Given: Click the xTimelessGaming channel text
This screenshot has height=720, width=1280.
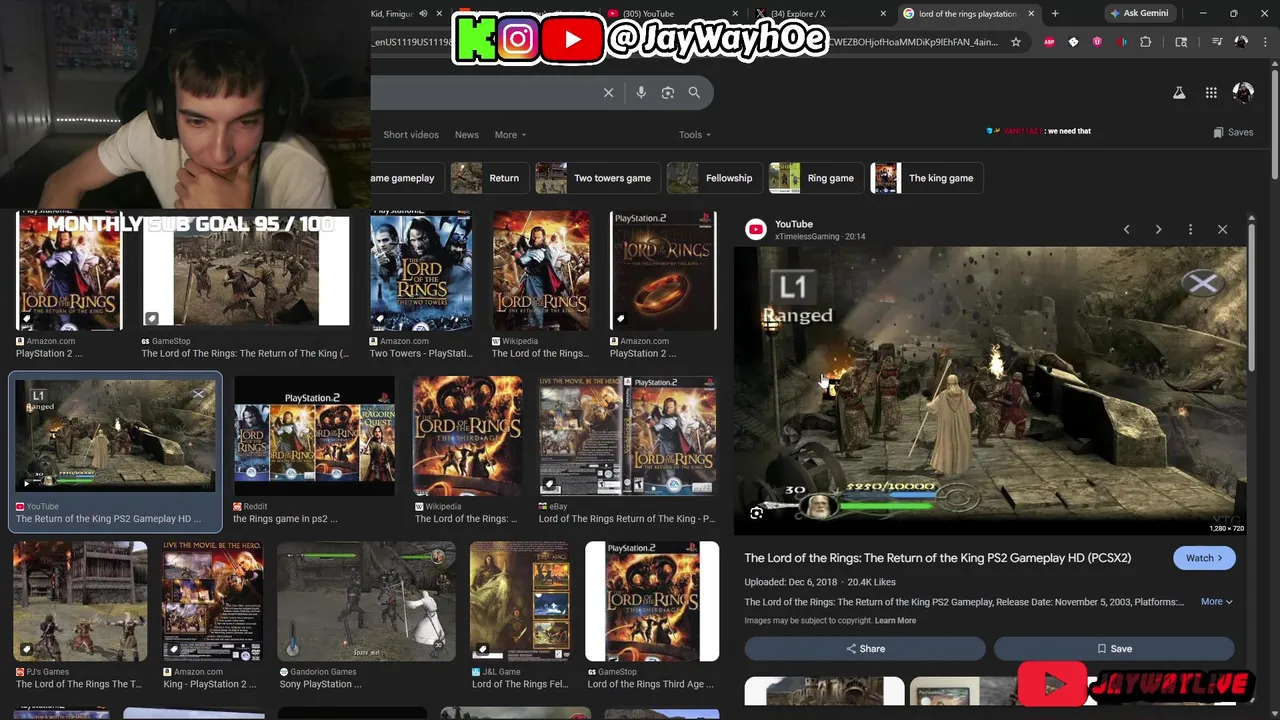Looking at the screenshot, I should pyautogui.click(x=807, y=237).
